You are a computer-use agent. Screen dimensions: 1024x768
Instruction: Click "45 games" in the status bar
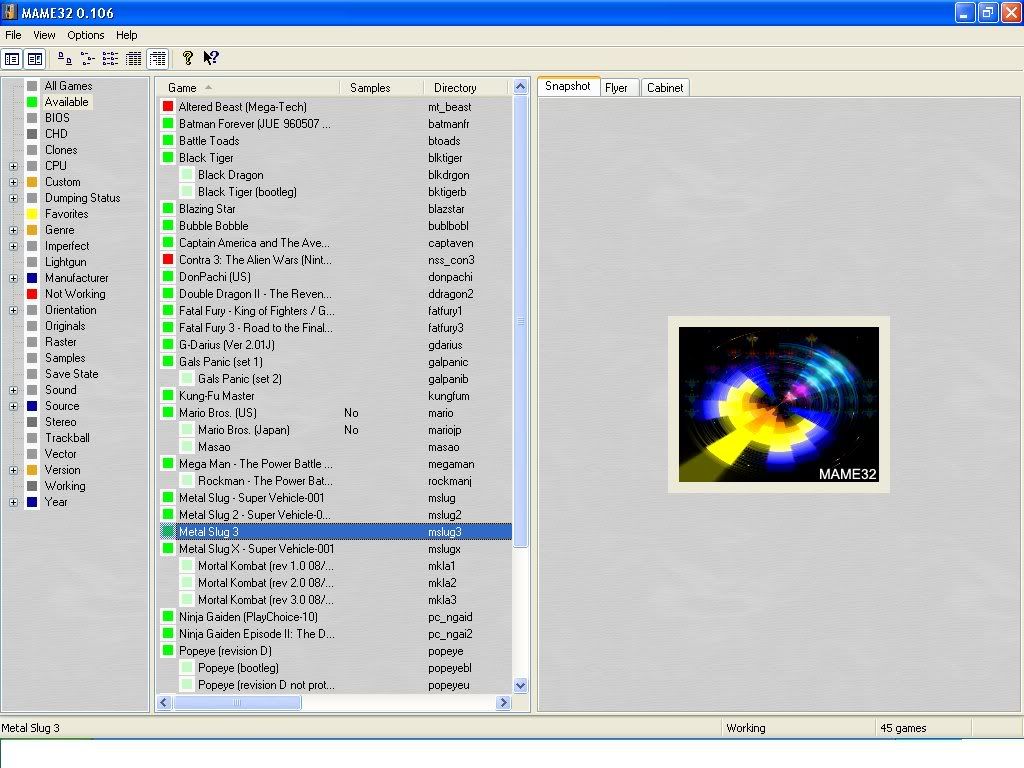[x=903, y=728]
